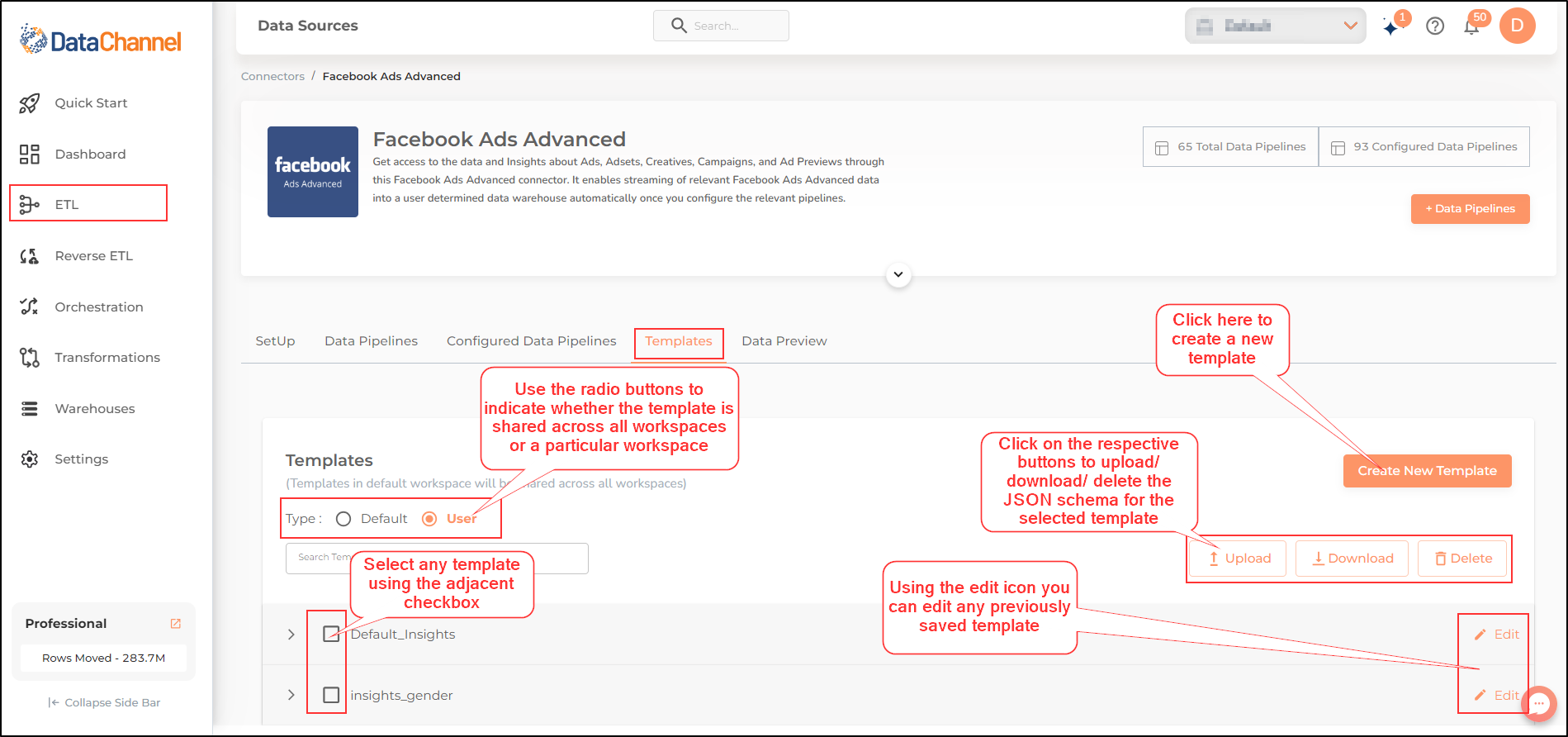Follow the Connectors breadcrumb link
Image resolution: width=1568 pixels, height=737 pixels.
pos(272,76)
